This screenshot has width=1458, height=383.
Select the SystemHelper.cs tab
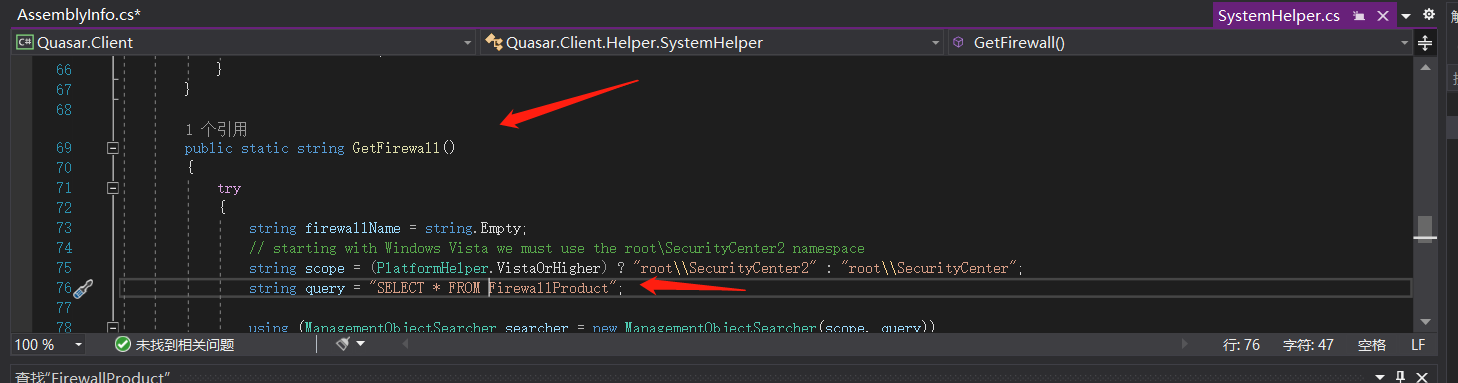pyautogui.click(x=1278, y=16)
